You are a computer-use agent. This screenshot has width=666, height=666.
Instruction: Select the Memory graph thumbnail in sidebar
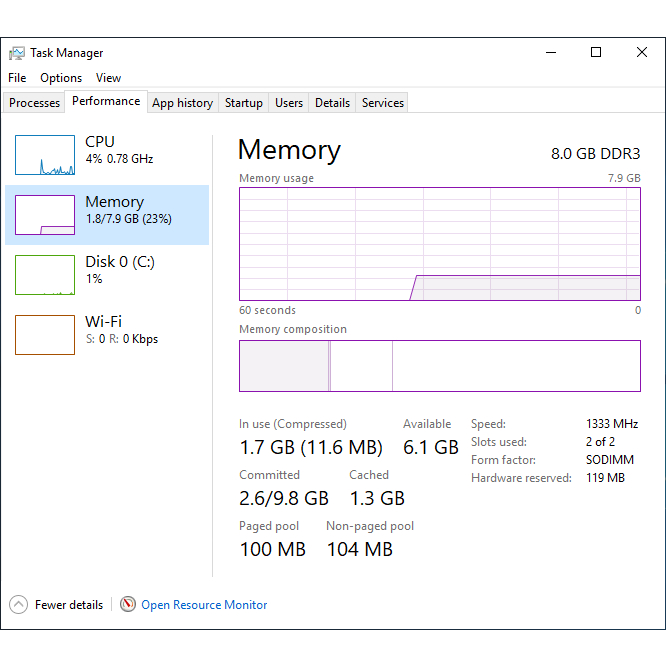click(x=45, y=215)
